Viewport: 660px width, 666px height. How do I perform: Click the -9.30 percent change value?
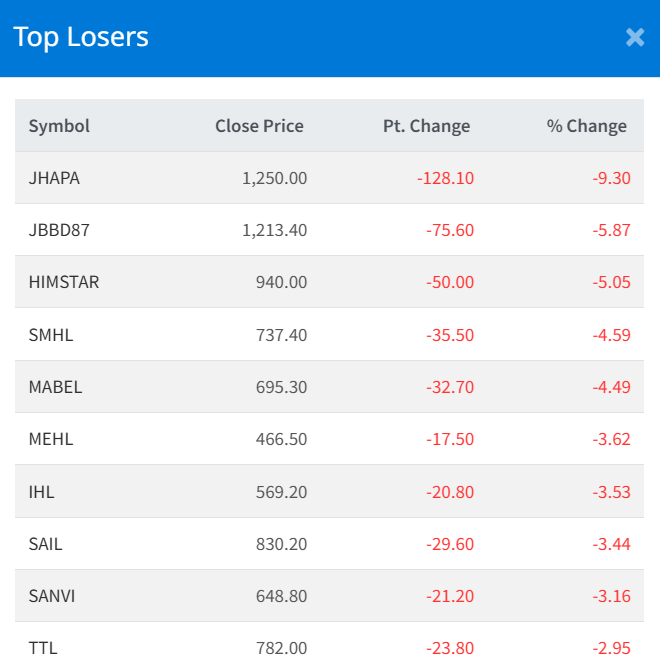point(611,178)
